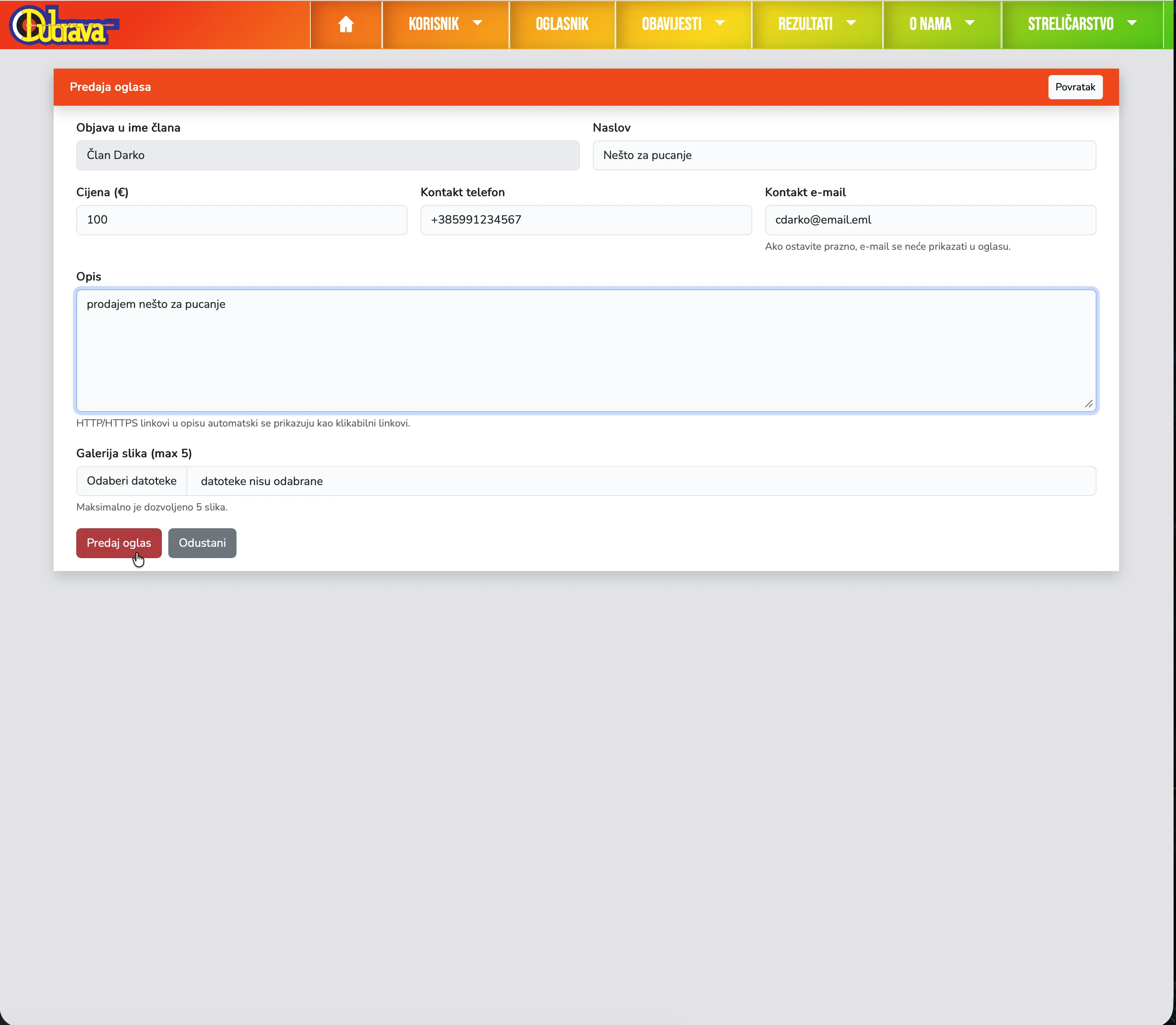Image resolution: width=1176 pixels, height=1025 pixels.
Task: Click the Kontakt e-mail field
Action: click(929, 220)
